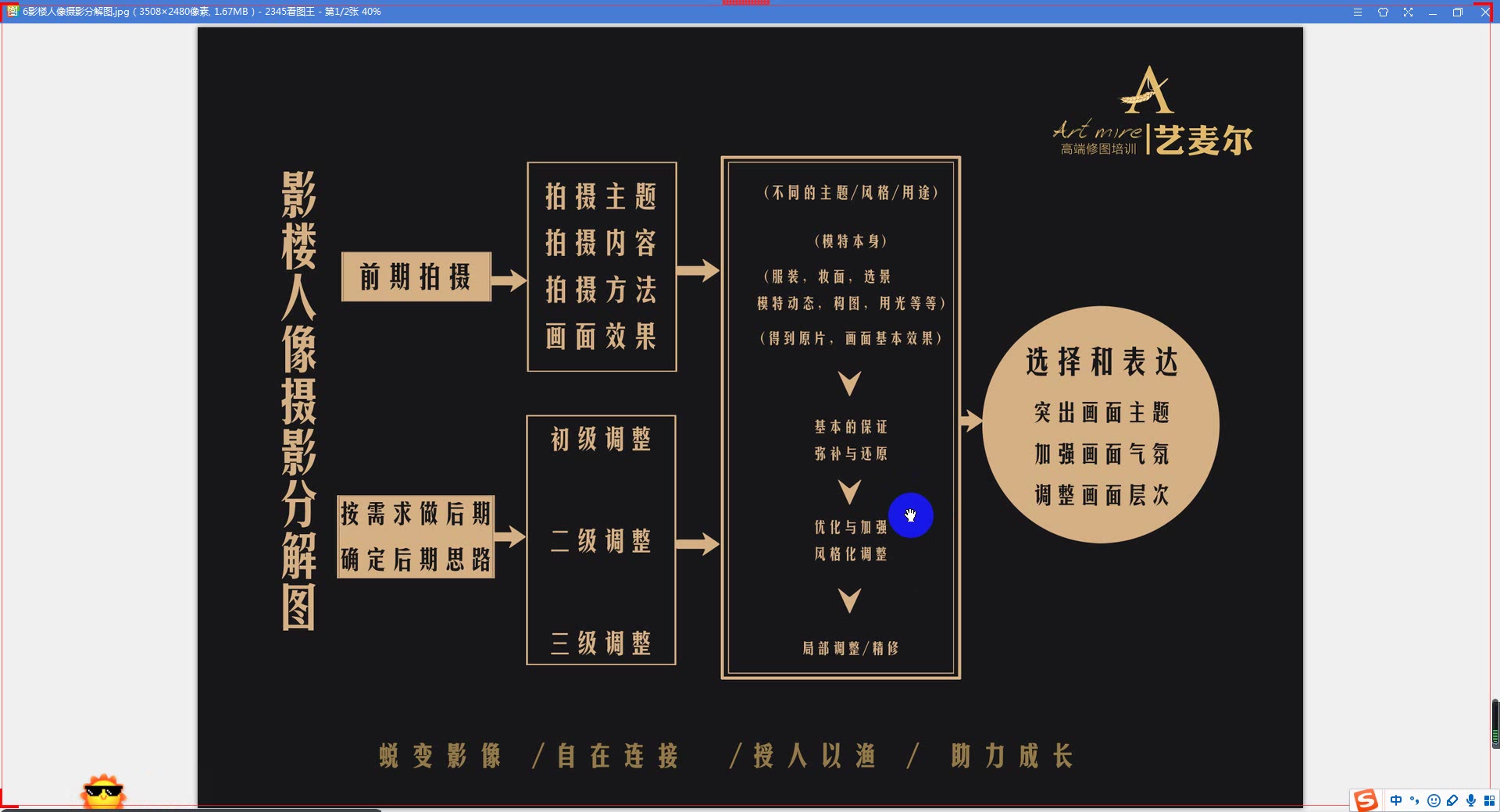Click the sun mascot widget at bottom left
This screenshot has height=812, width=1500.
pyautogui.click(x=102, y=790)
